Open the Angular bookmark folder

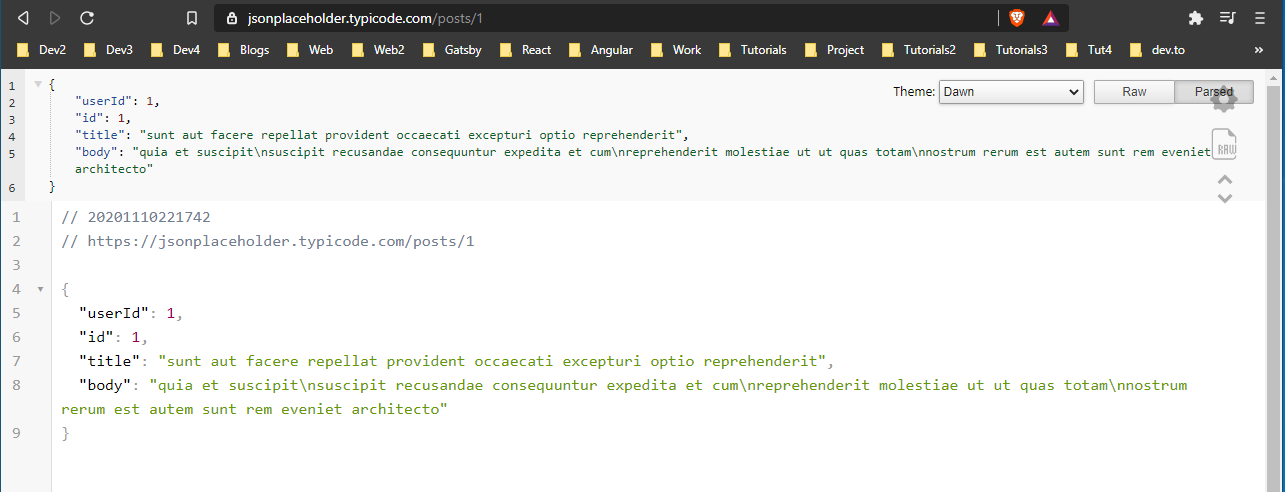(600, 50)
